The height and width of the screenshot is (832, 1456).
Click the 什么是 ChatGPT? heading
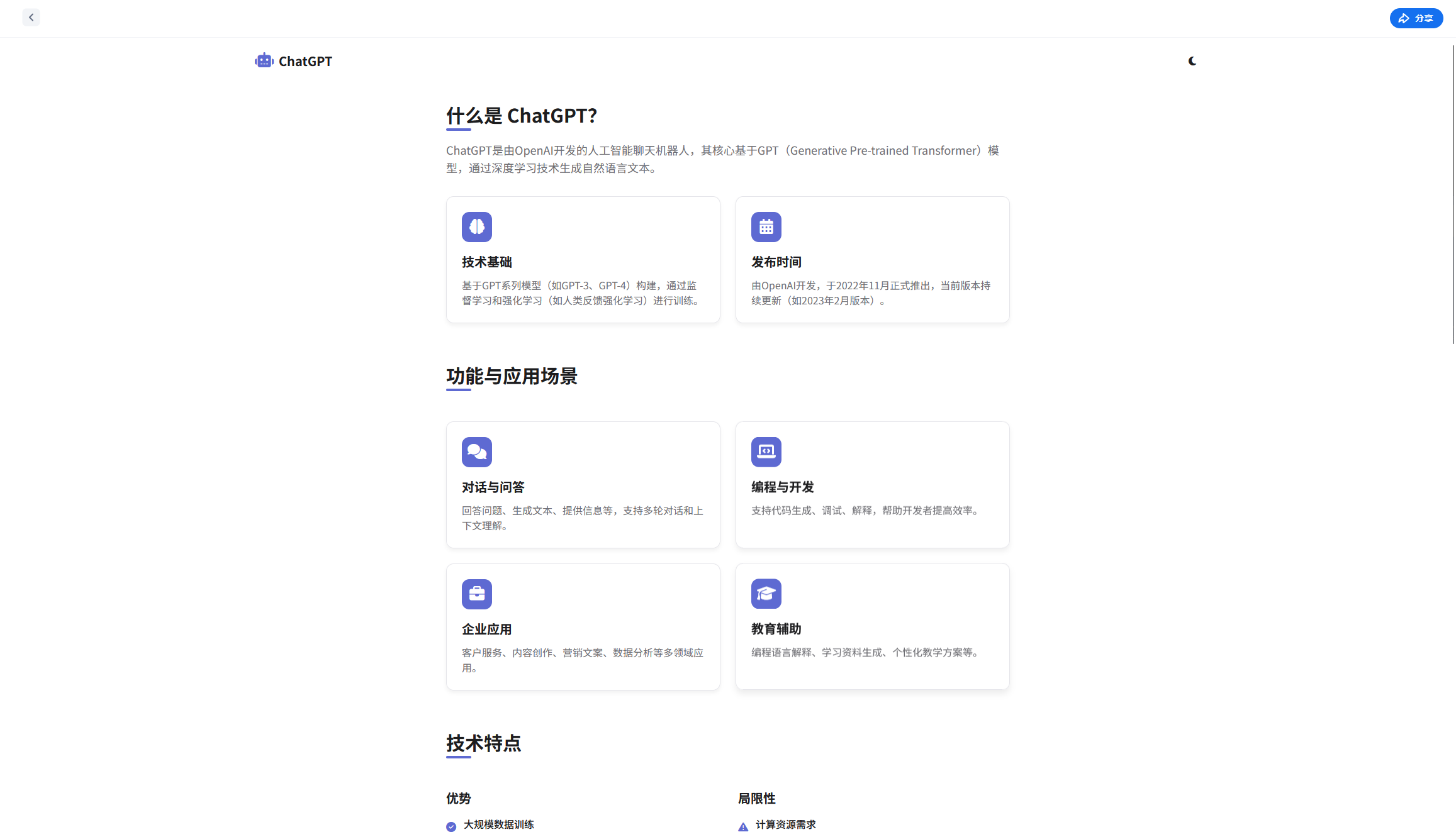(x=521, y=116)
